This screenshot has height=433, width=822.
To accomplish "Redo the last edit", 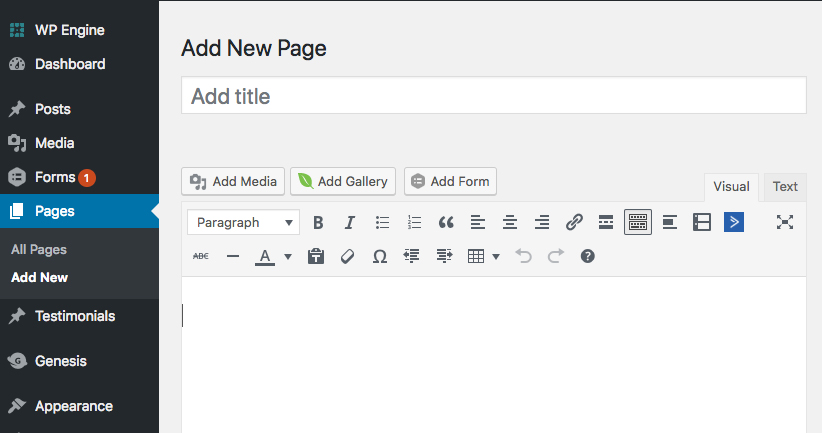I will [x=556, y=256].
